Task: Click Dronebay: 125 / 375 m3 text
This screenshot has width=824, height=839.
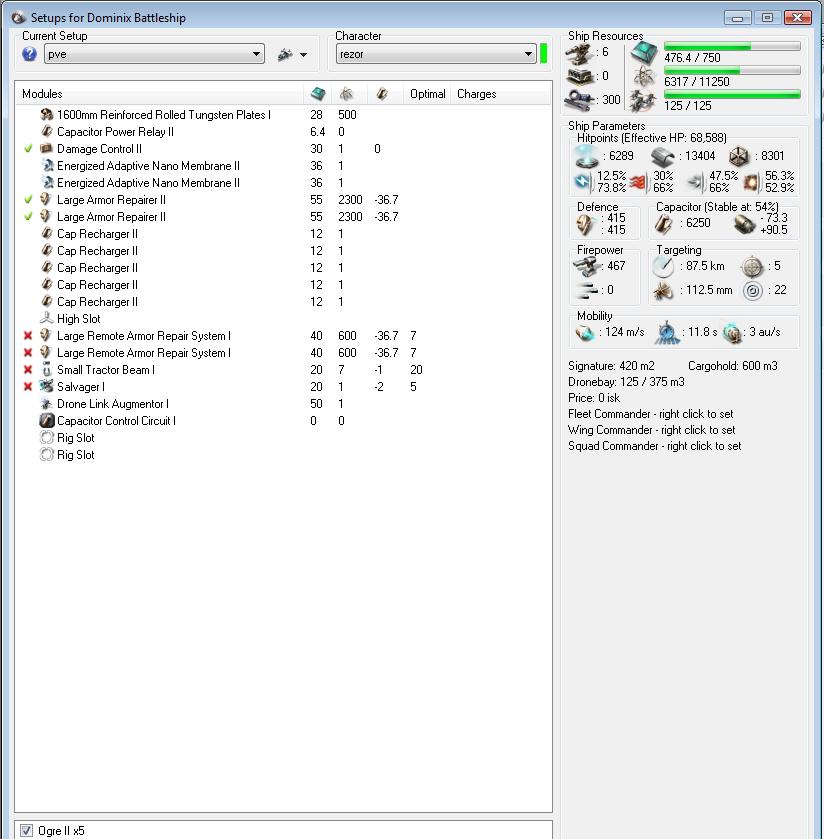Action: coord(626,382)
